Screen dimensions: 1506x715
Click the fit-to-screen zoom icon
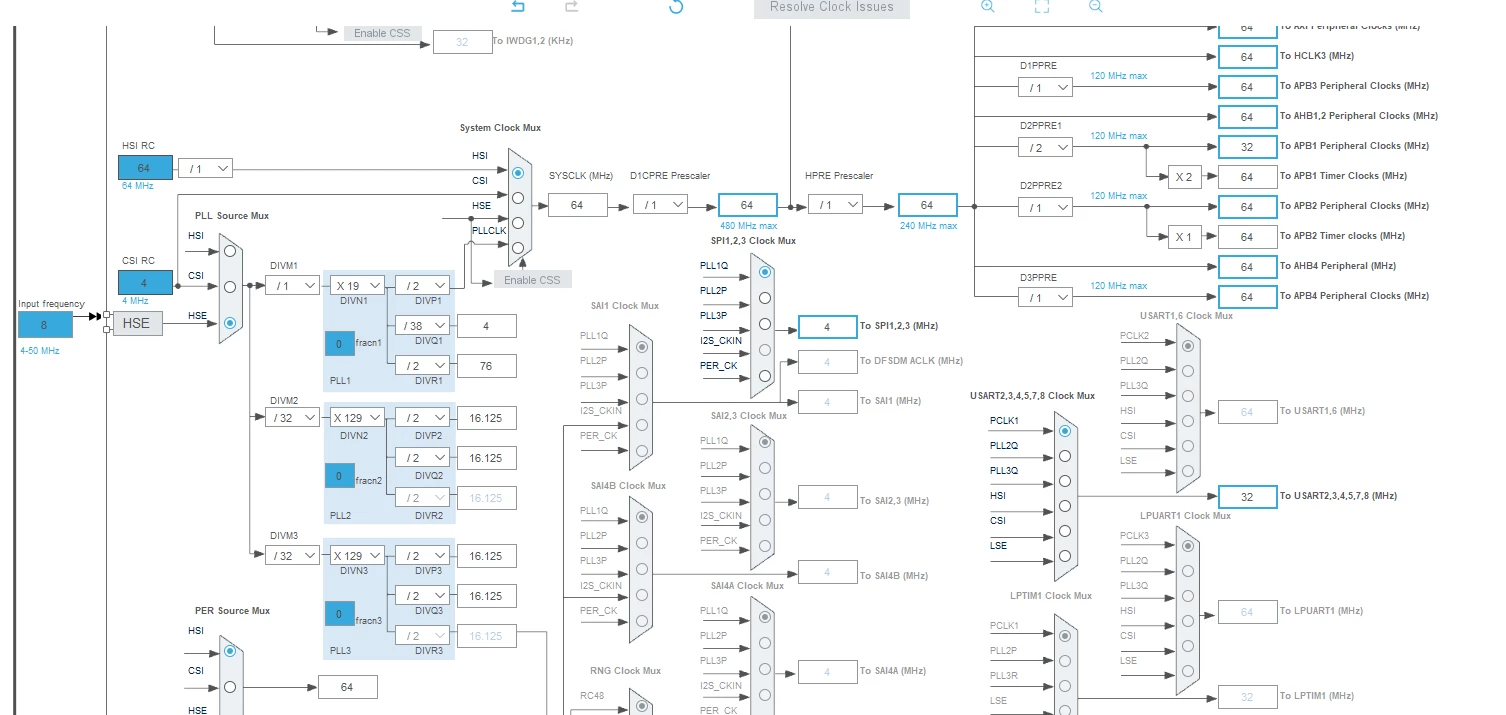(1042, 7)
